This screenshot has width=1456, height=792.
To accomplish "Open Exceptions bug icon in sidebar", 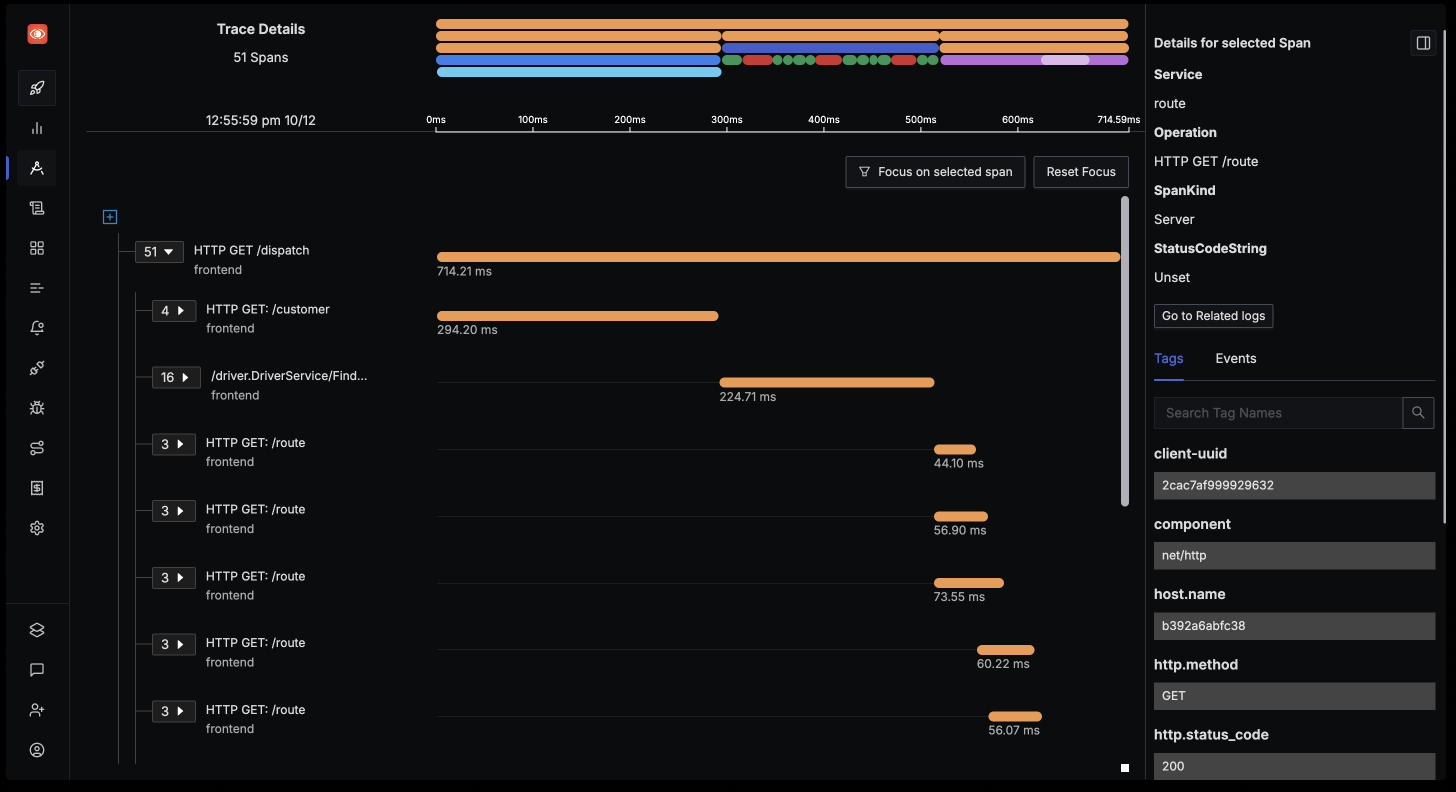I will tap(37, 408).
